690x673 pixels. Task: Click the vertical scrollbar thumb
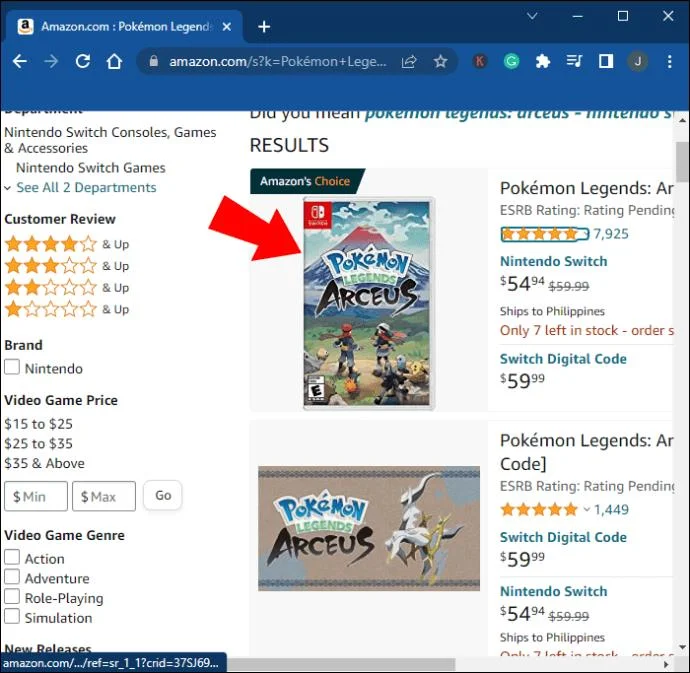point(683,162)
